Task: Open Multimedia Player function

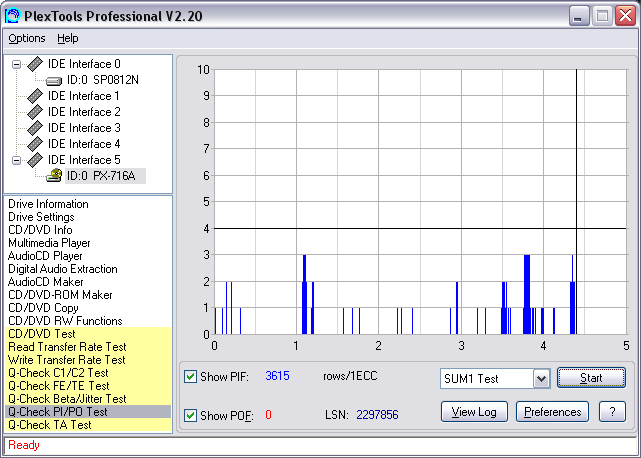Action: click(x=49, y=243)
